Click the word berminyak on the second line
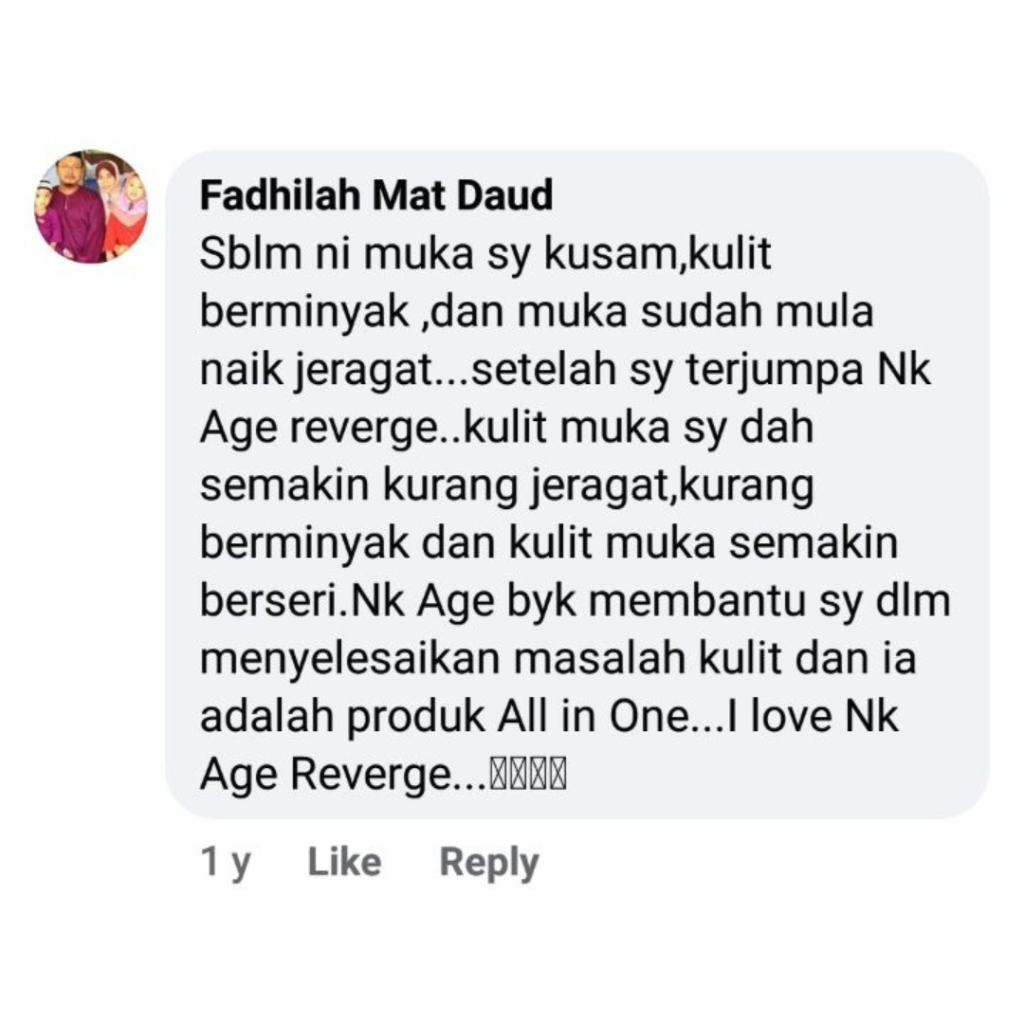The width and height of the screenshot is (1024, 1024). 304,312
